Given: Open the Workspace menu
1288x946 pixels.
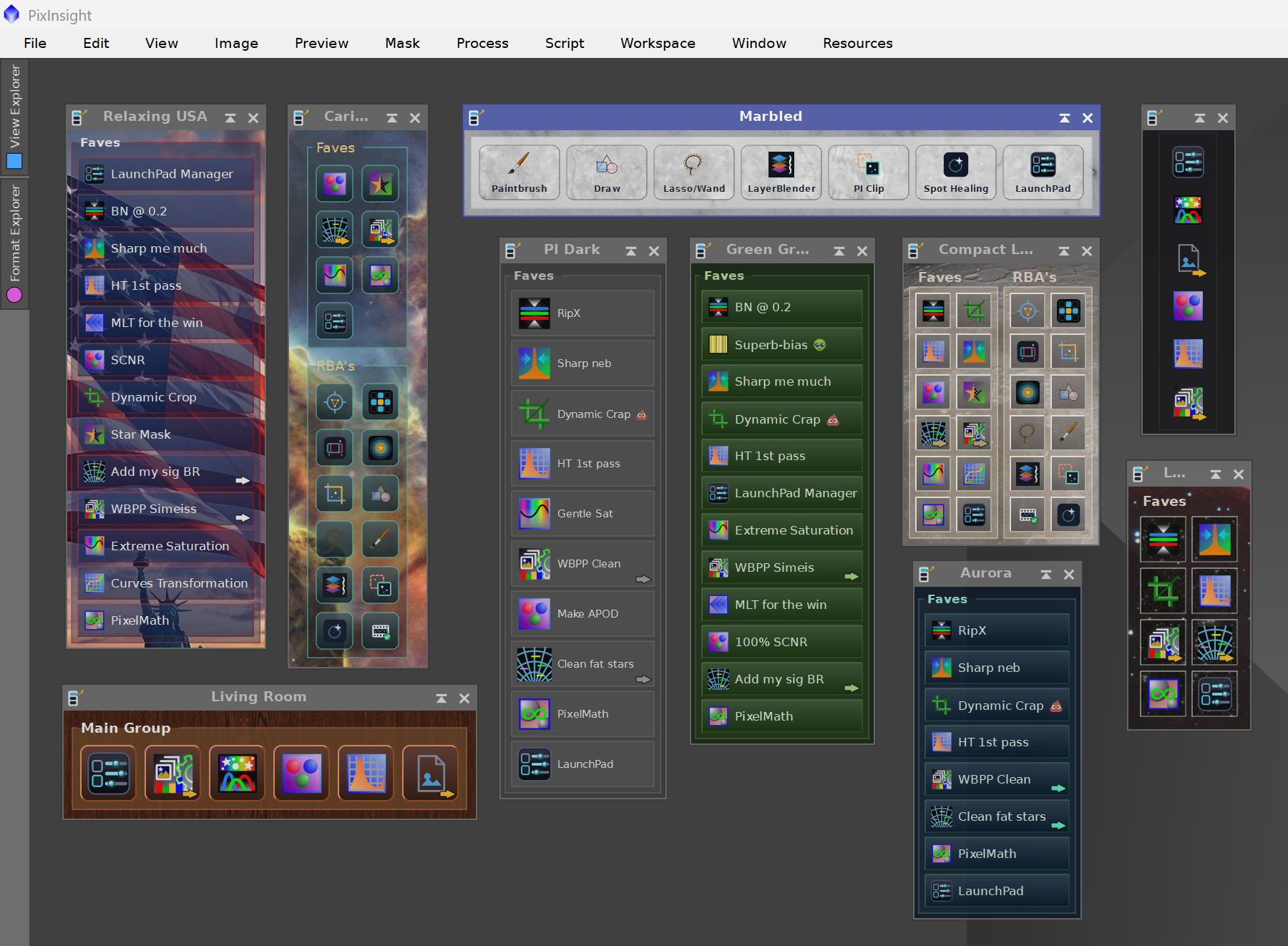Looking at the screenshot, I should point(658,43).
